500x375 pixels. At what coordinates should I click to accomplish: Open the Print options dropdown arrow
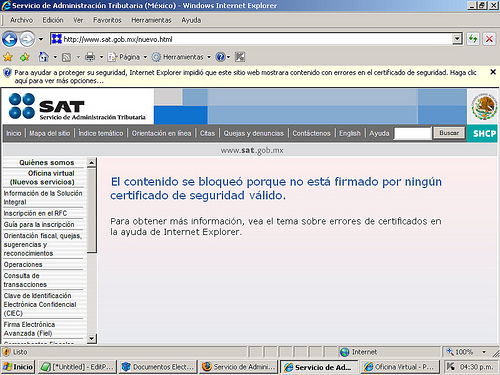tap(101, 57)
